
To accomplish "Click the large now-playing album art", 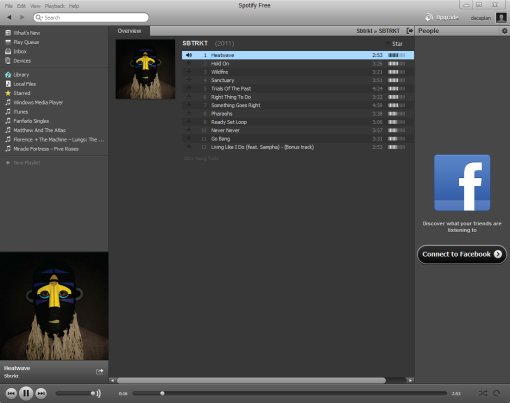I will point(54,306).
